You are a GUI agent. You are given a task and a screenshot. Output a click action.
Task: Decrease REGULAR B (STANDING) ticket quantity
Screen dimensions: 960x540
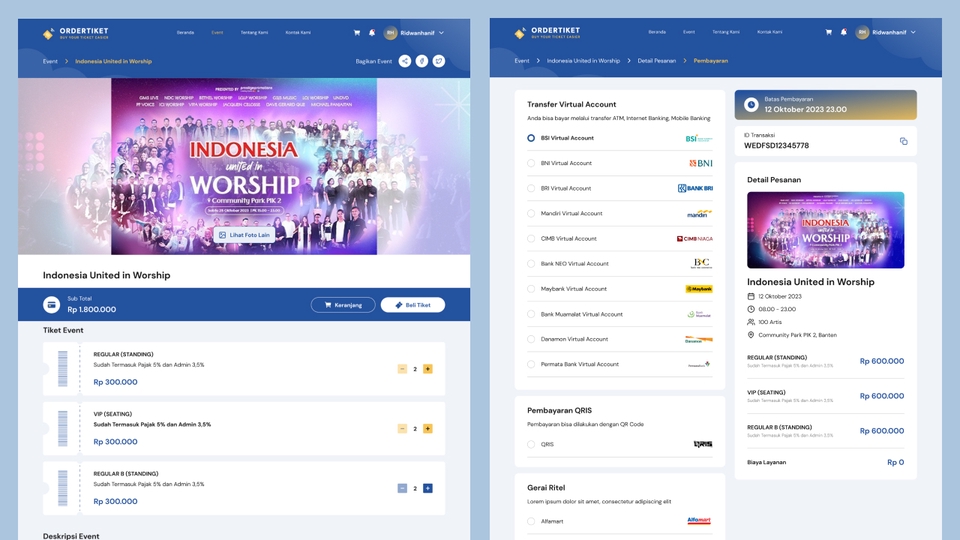(402, 488)
